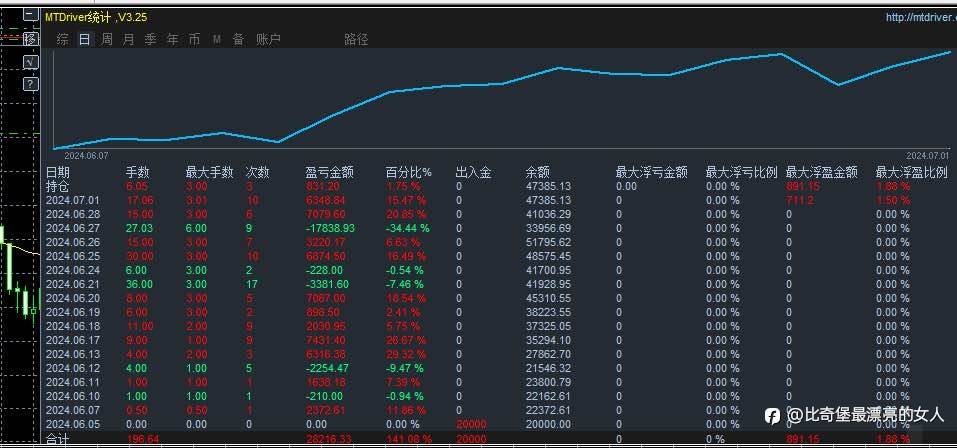Viewport: 957px width, 448px height.
Task: Collapse the MTDriver panel with minus button
Action: click(x=31, y=15)
